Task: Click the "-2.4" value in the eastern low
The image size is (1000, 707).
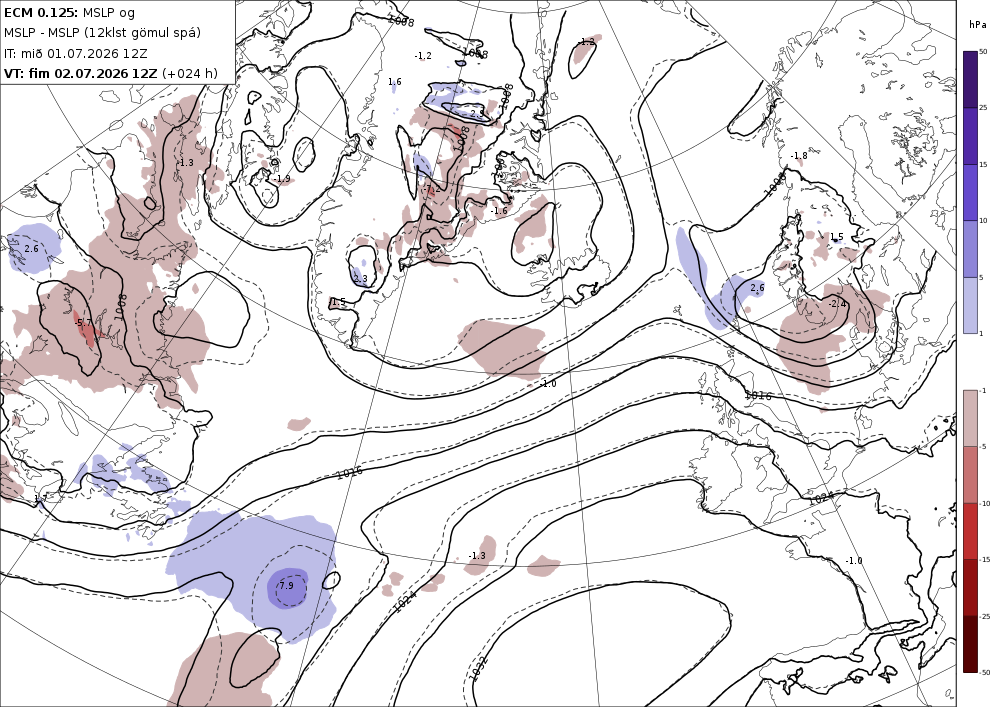Action: [x=837, y=304]
